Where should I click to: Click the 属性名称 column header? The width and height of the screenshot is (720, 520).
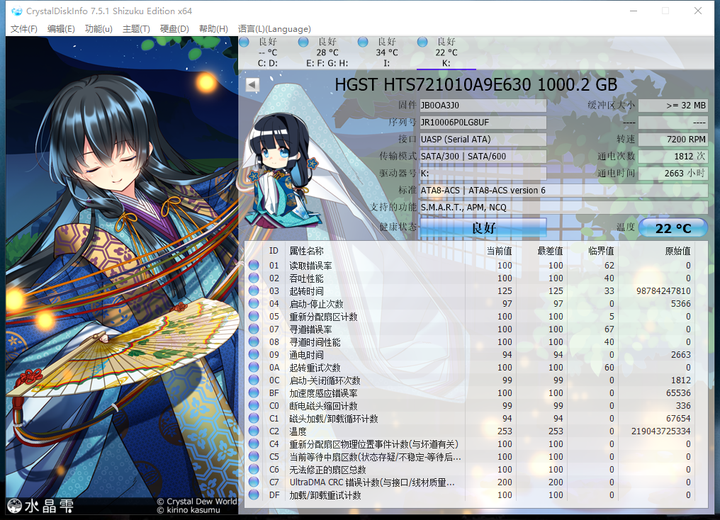coord(306,251)
